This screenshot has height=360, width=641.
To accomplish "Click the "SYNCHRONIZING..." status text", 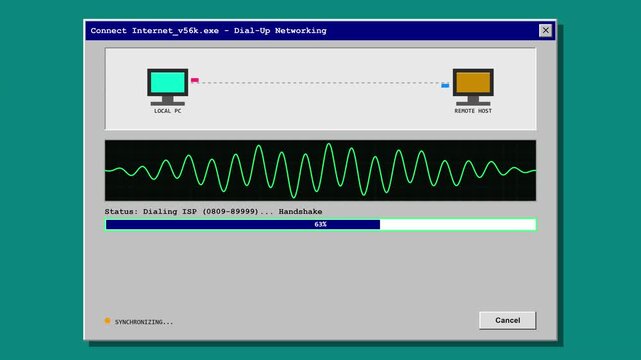I will (144, 322).
